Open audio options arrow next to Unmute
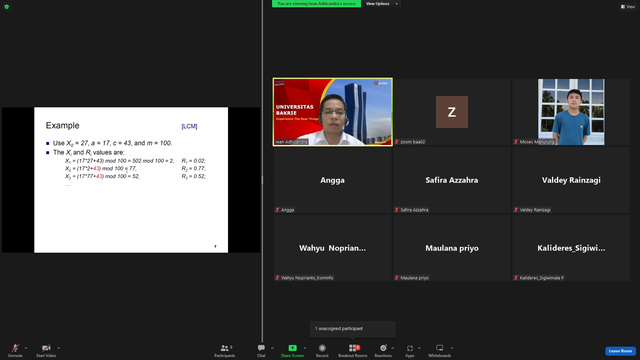The height and width of the screenshot is (360, 640). click(x=26, y=348)
